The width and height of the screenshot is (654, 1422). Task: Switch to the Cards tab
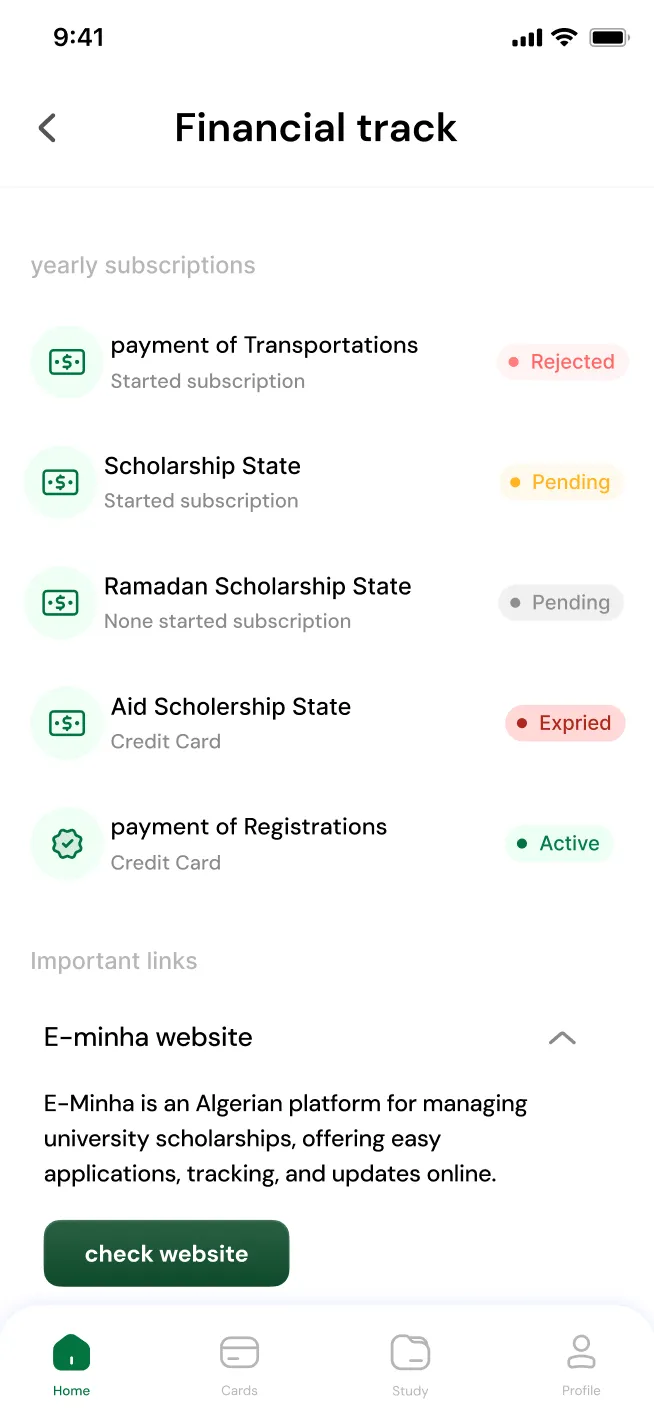click(x=239, y=1364)
